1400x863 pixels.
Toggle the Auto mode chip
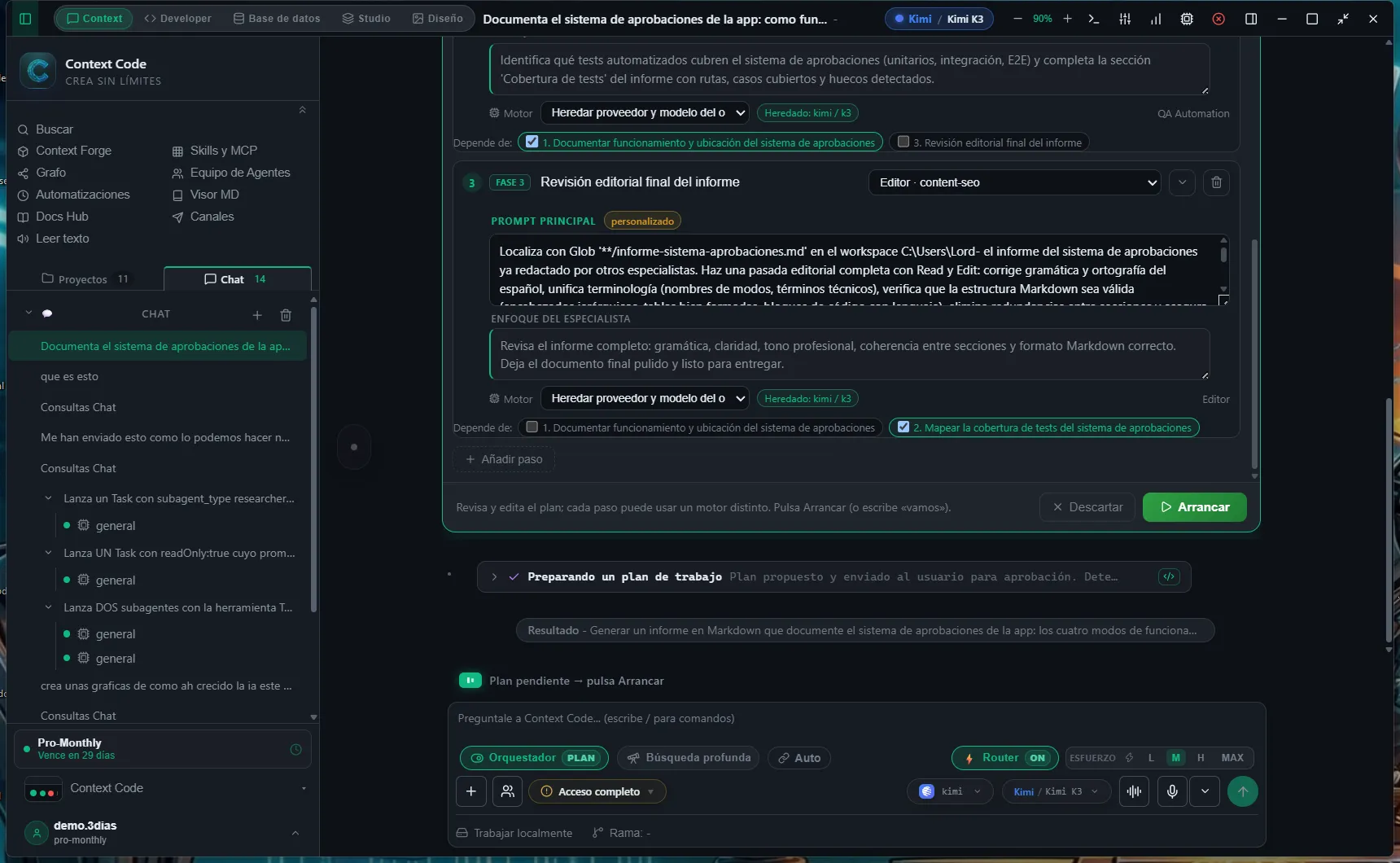pos(798,758)
